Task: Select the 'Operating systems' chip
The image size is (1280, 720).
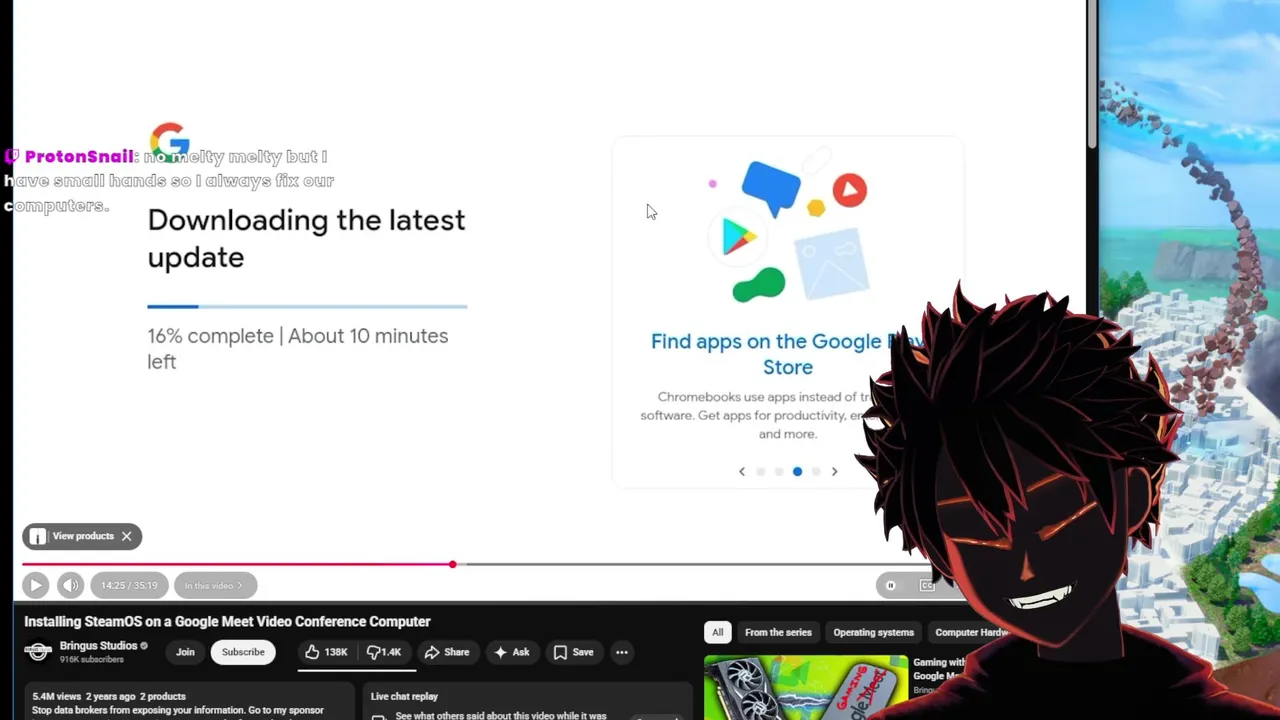Action: tap(873, 632)
